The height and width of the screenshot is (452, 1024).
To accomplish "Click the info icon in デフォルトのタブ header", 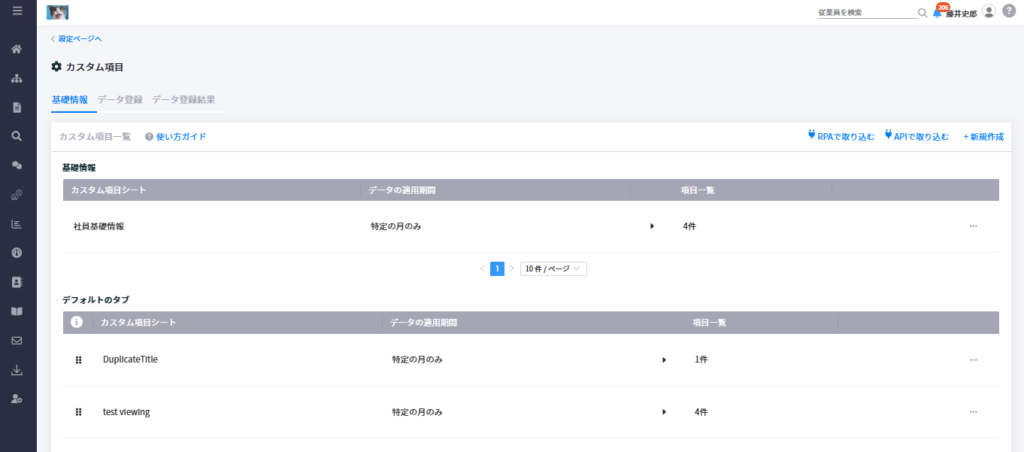I will (76, 322).
